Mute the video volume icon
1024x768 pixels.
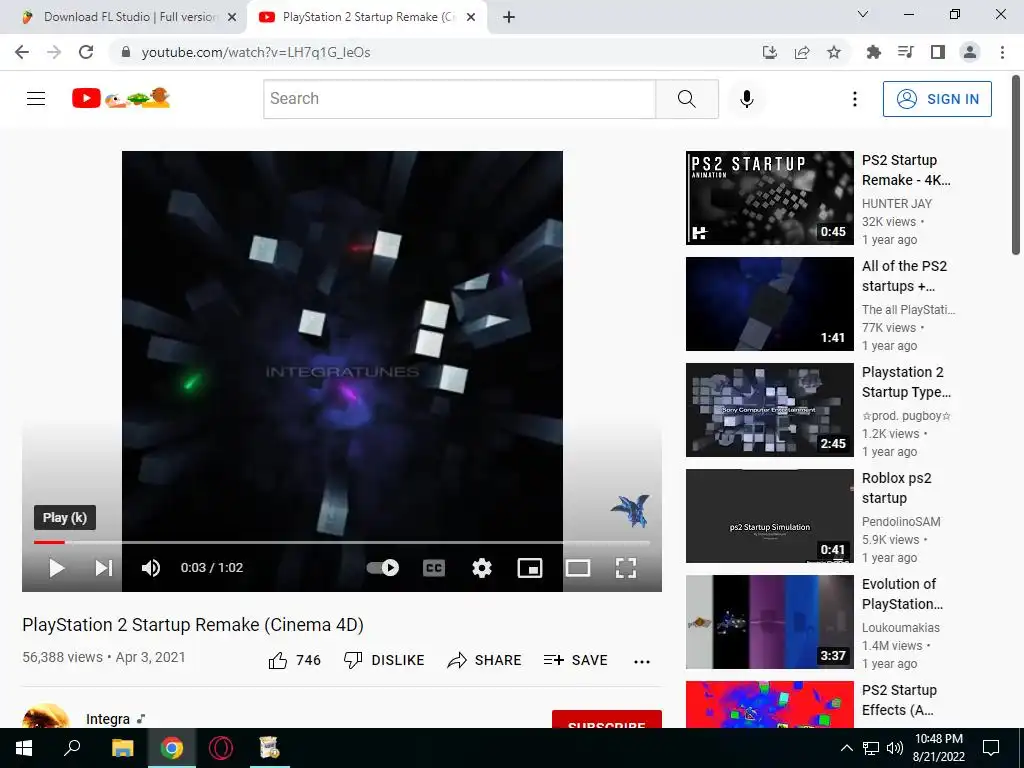pos(151,568)
